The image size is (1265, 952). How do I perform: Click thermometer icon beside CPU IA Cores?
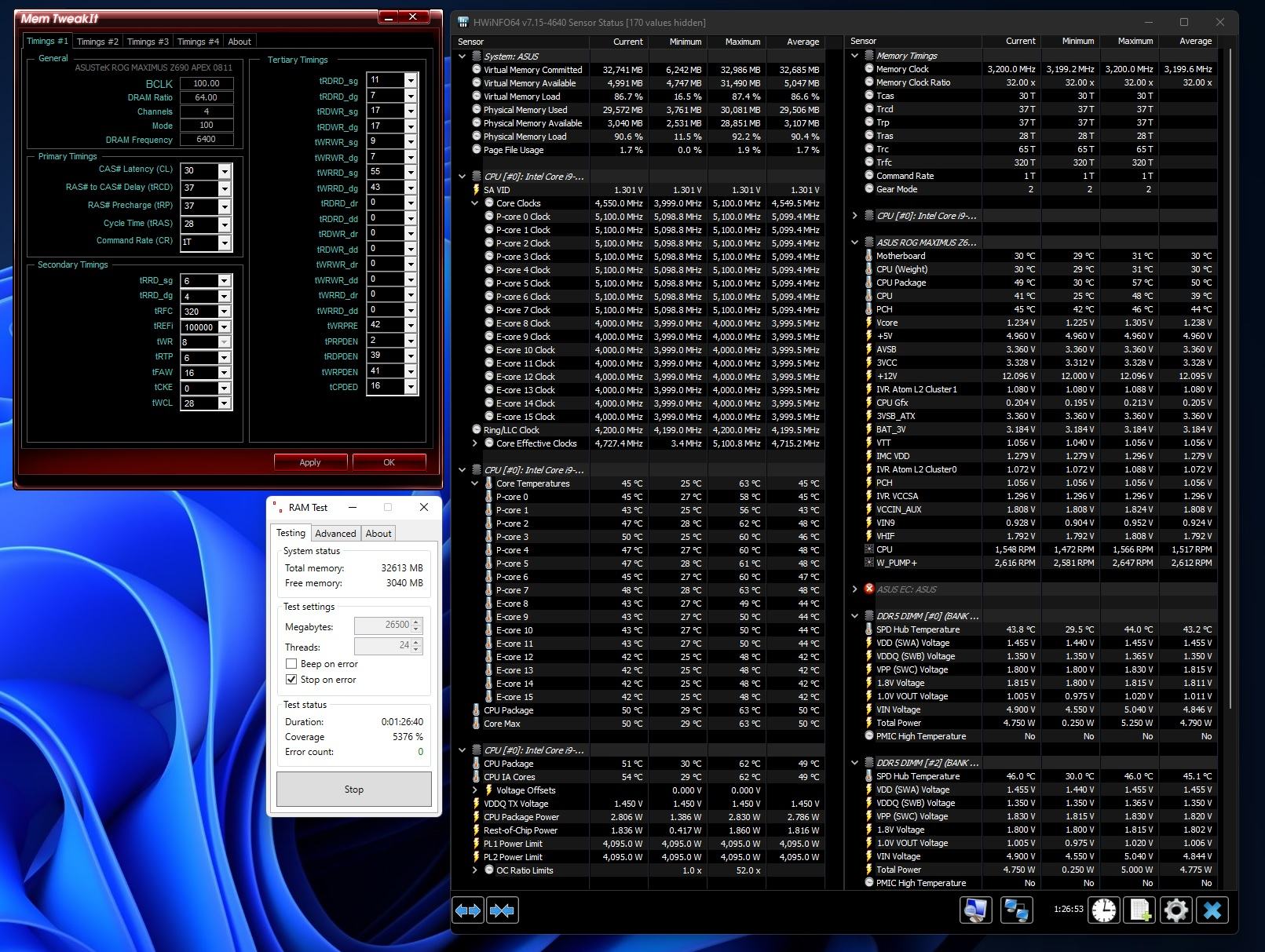click(477, 777)
